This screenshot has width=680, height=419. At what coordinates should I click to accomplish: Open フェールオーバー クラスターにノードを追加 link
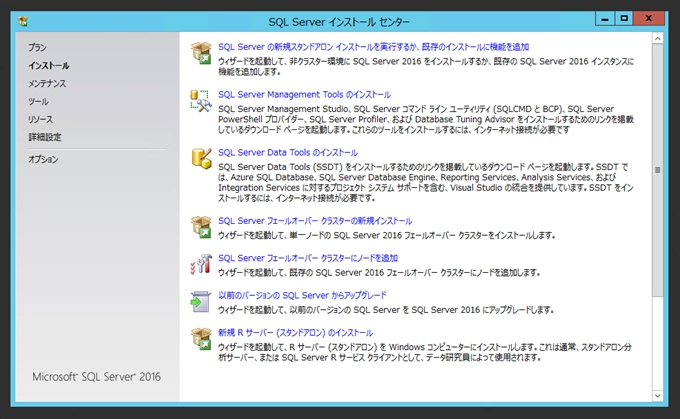[x=308, y=258]
